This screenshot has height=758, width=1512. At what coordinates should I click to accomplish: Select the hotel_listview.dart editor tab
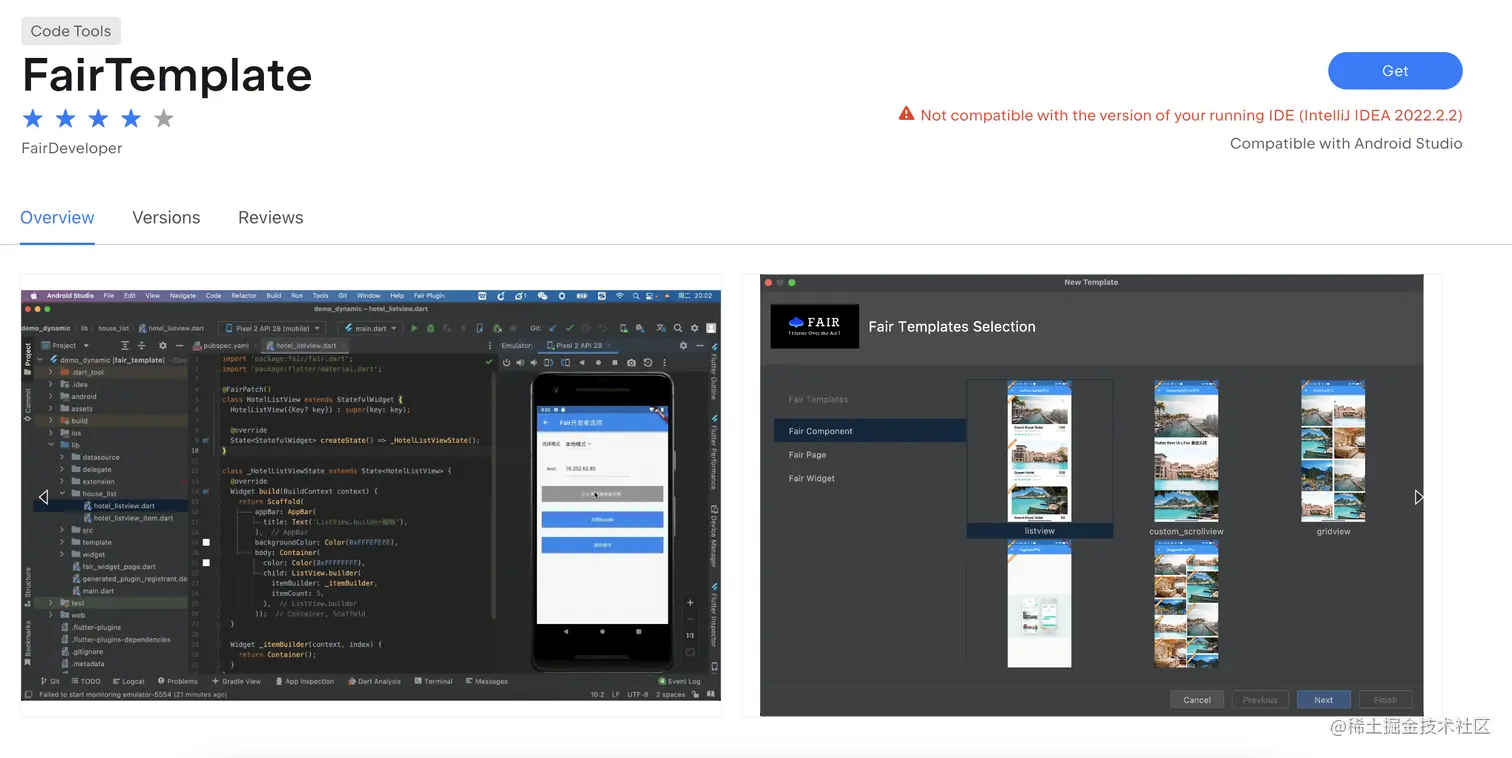click(x=306, y=345)
